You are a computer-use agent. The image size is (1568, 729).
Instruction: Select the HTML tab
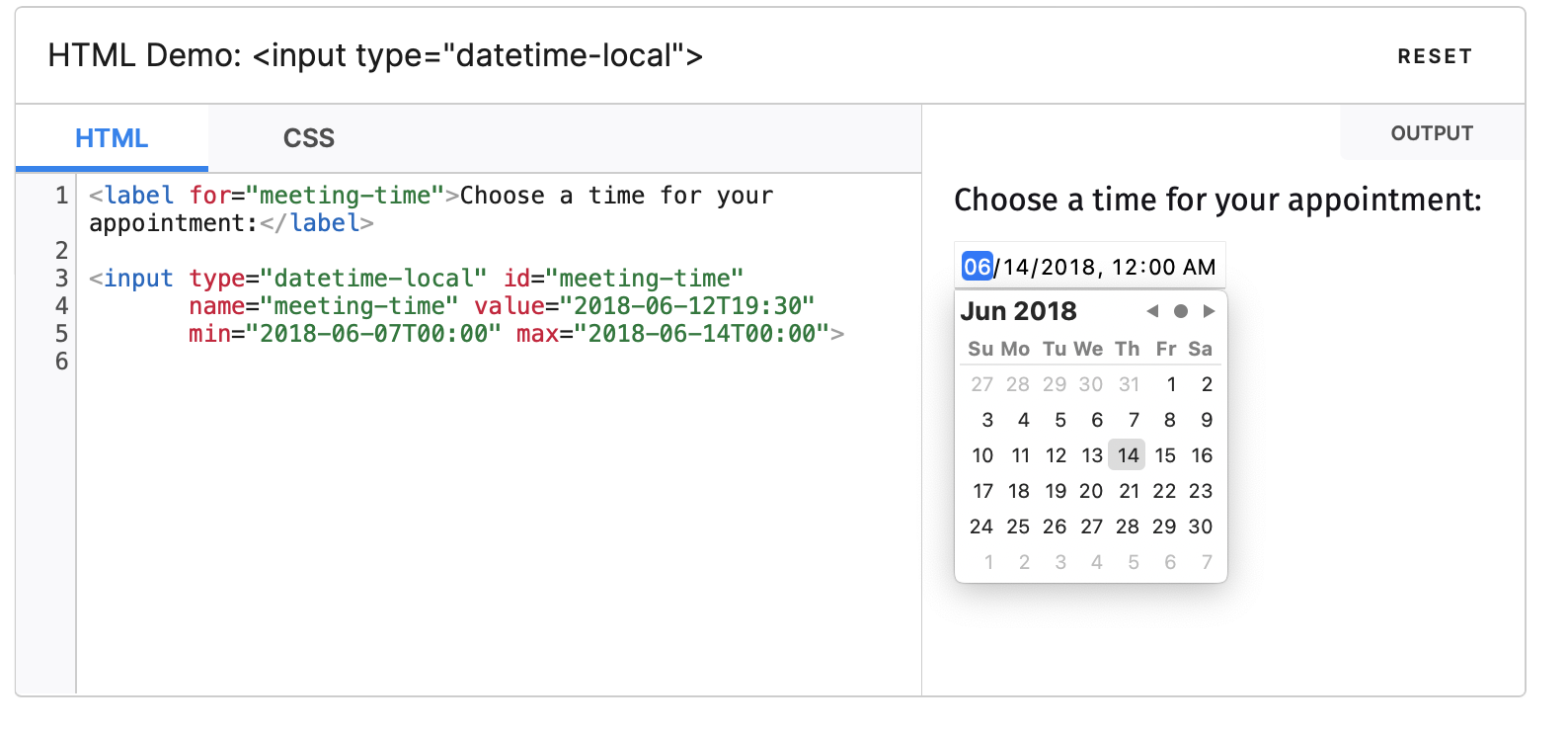tap(112, 138)
